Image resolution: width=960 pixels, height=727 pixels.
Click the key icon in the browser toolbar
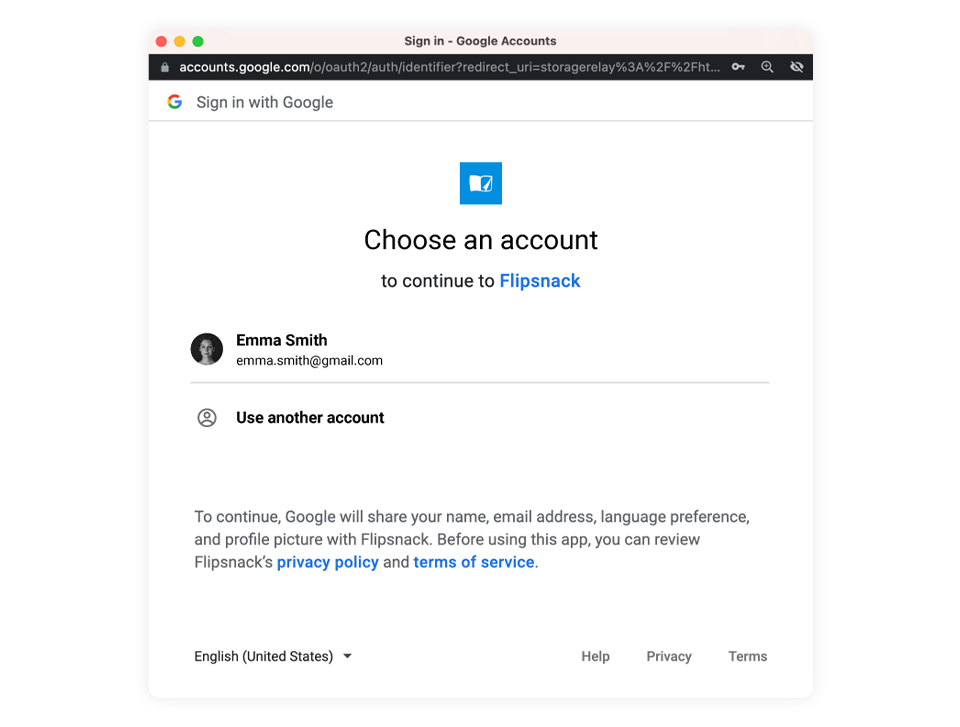(737, 66)
